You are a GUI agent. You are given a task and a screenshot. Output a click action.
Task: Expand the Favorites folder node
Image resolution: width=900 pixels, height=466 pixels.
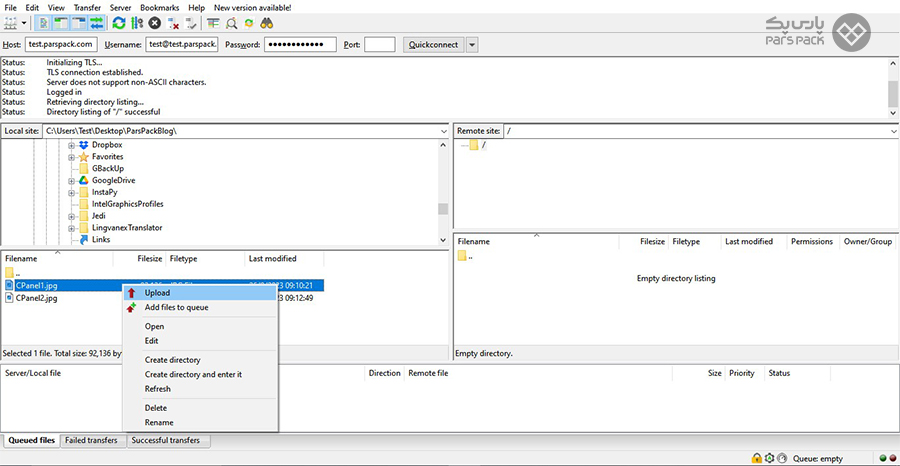[72, 157]
